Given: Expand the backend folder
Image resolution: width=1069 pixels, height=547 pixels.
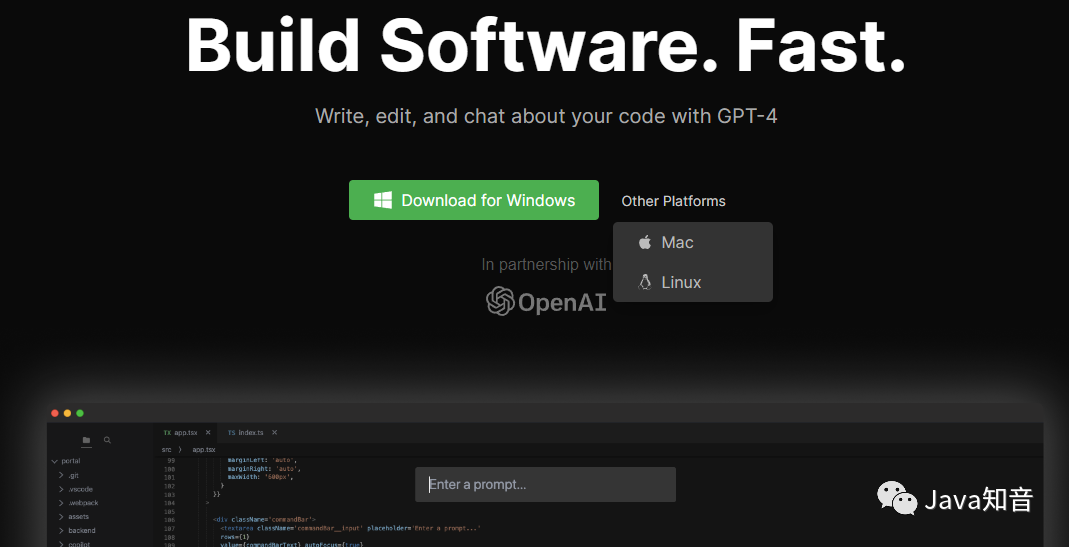Looking at the screenshot, I should 61,530.
